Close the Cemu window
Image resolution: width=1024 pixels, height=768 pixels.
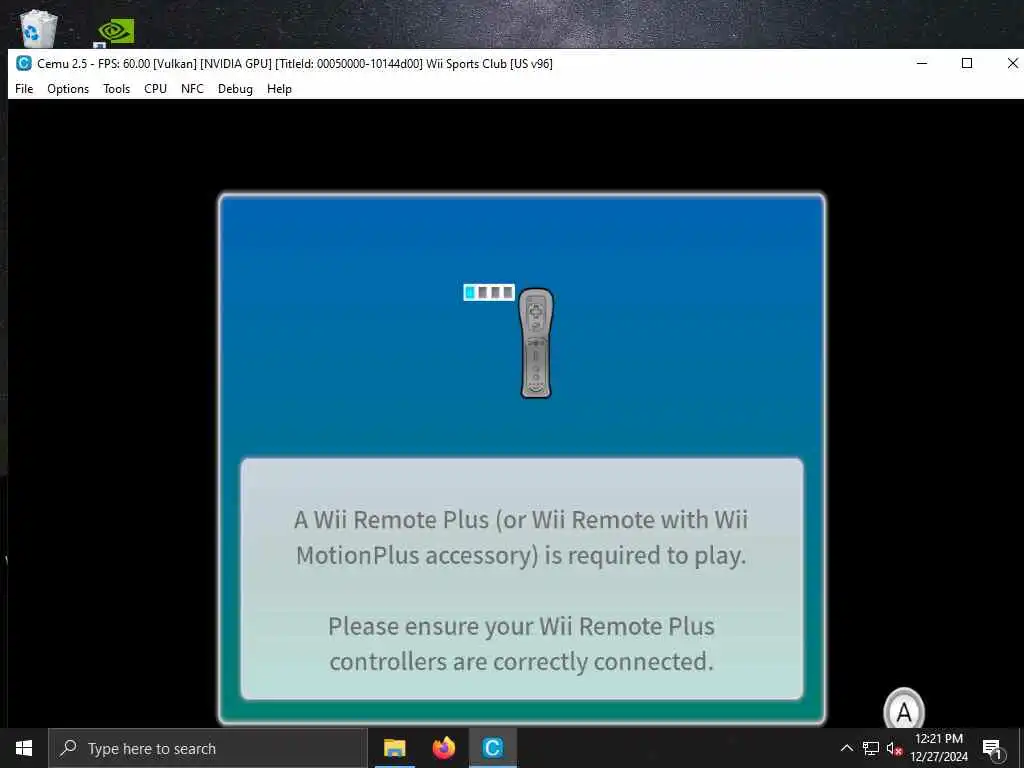click(1011, 63)
